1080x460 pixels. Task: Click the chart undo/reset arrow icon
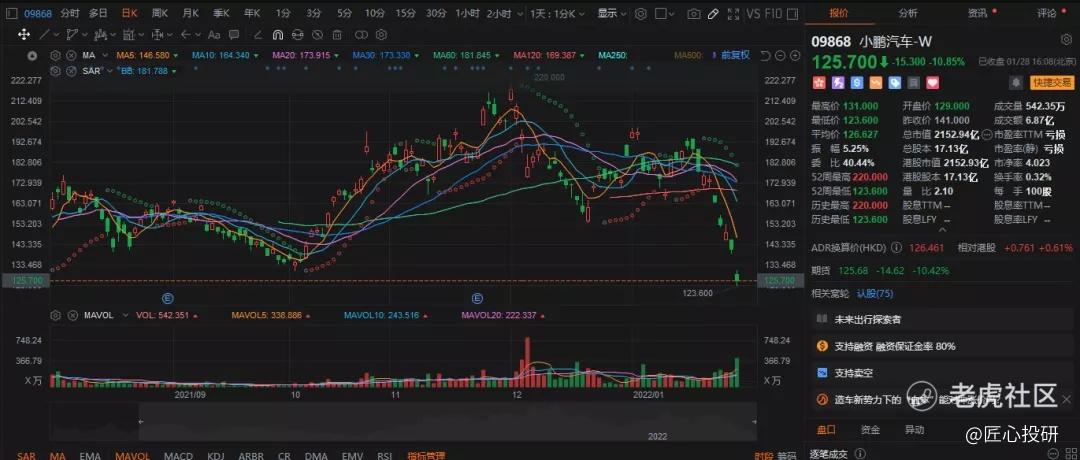point(765,56)
